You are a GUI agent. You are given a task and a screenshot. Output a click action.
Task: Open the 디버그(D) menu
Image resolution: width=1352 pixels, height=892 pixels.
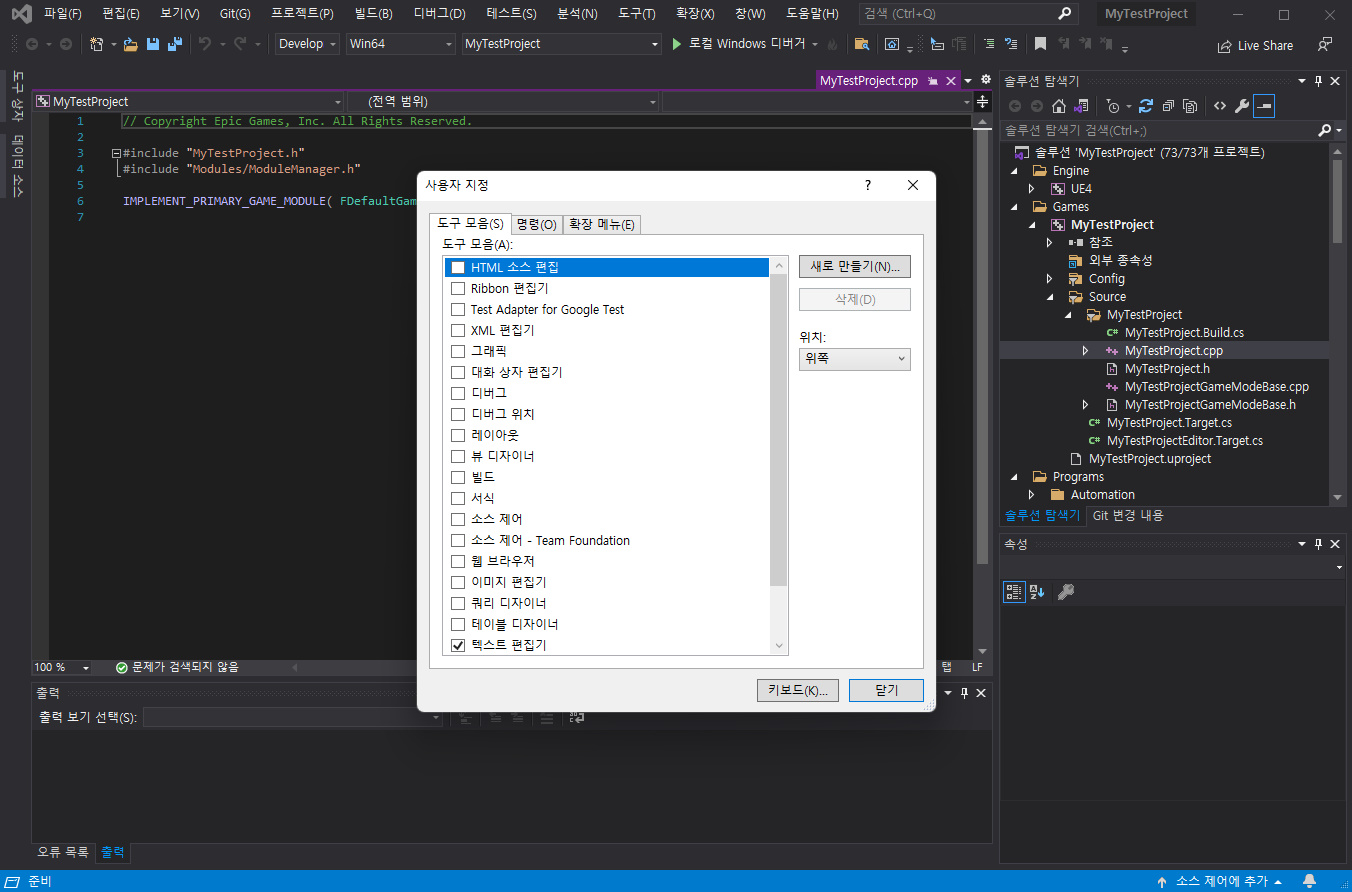(x=440, y=14)
